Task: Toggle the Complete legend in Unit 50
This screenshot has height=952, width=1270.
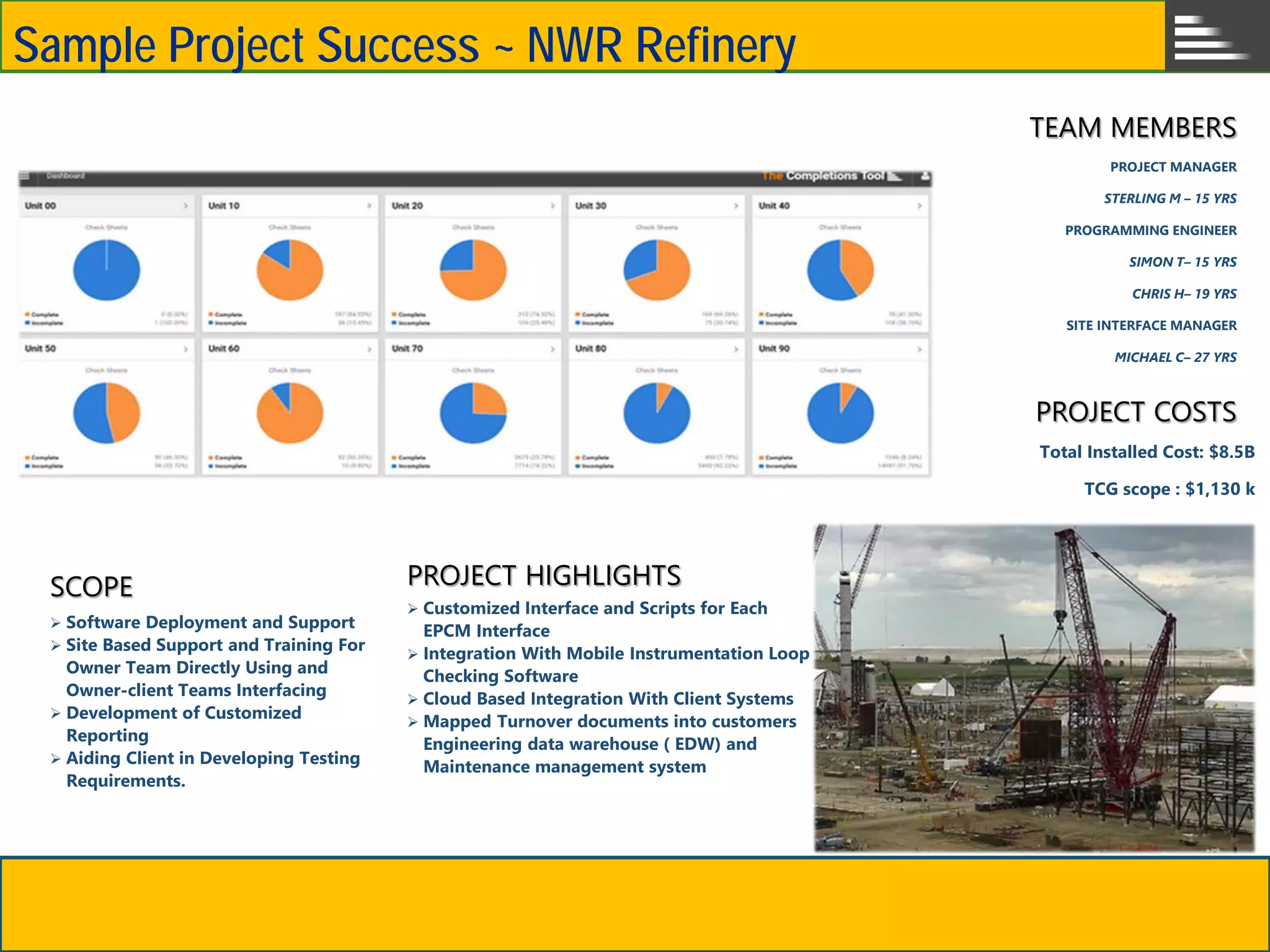Action: [x=42, y=457]
